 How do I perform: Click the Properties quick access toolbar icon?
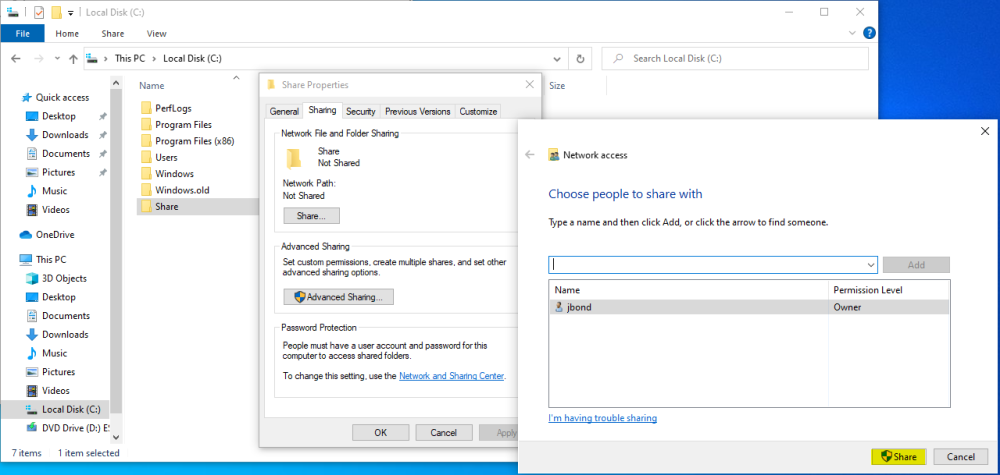[39, 12]
